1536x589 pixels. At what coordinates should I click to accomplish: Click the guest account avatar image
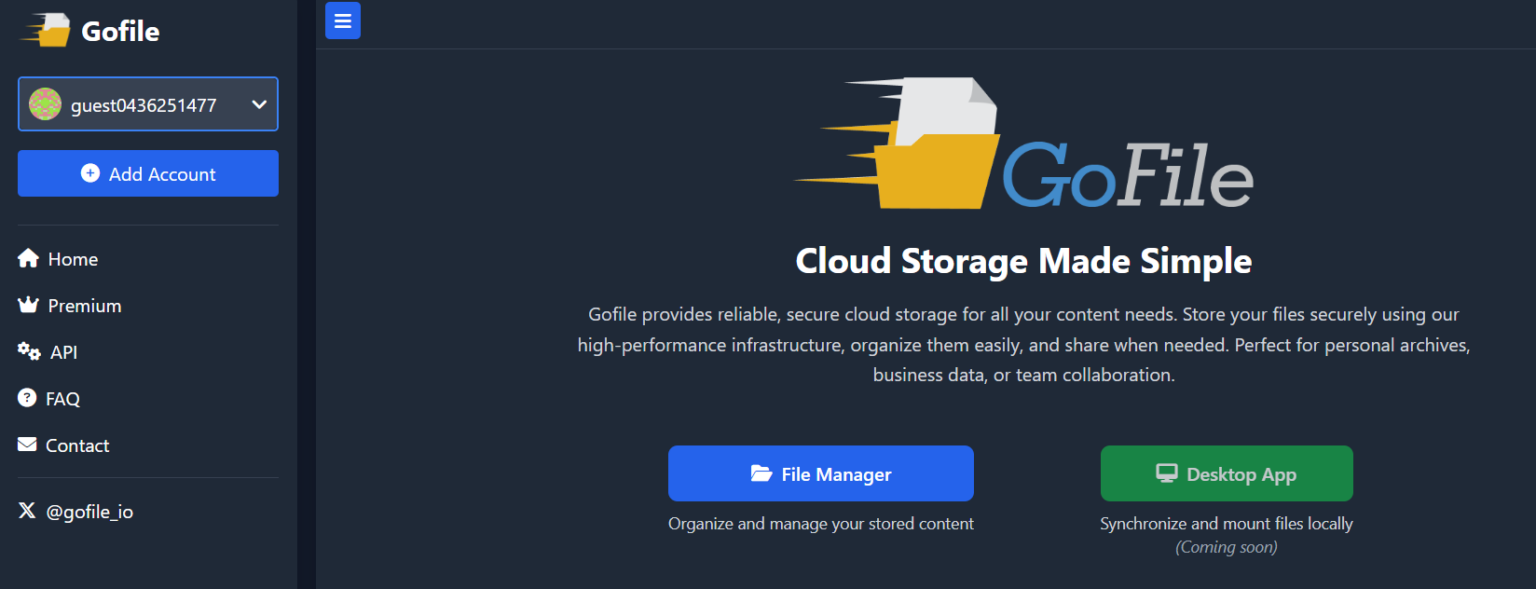[44, 104]
